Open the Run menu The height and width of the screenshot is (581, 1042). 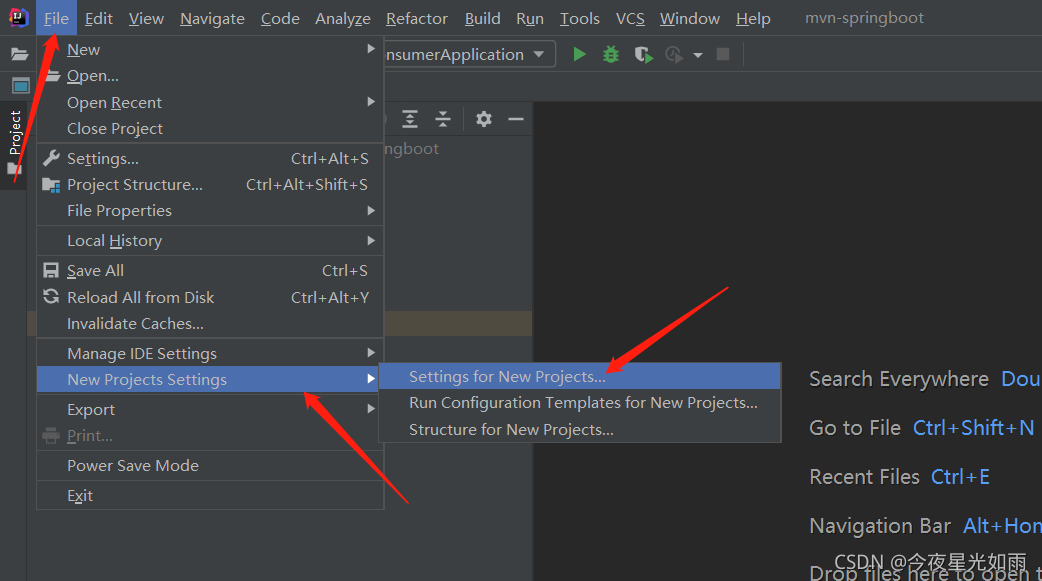tap(530, 19)
